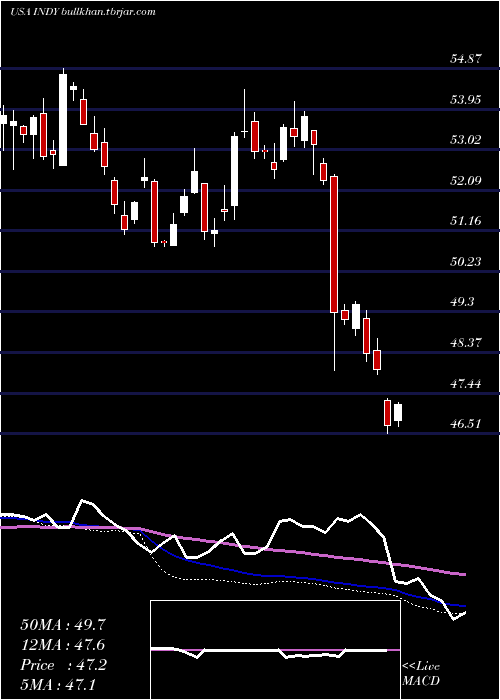The height and width of the screenshot is (700, 500).
Task: Click the last white candle near 46.51
Action: click(x=398, y=412)
